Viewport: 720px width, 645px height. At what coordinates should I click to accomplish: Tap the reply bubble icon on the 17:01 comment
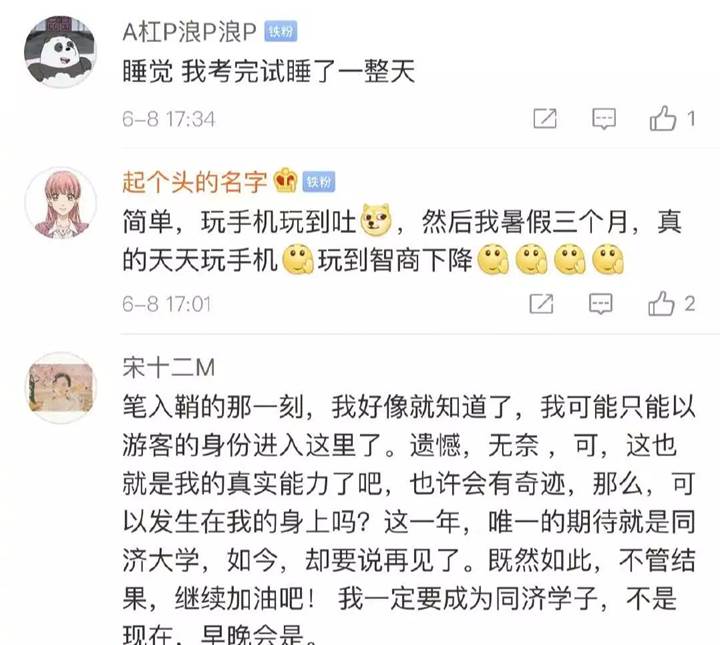601,303
